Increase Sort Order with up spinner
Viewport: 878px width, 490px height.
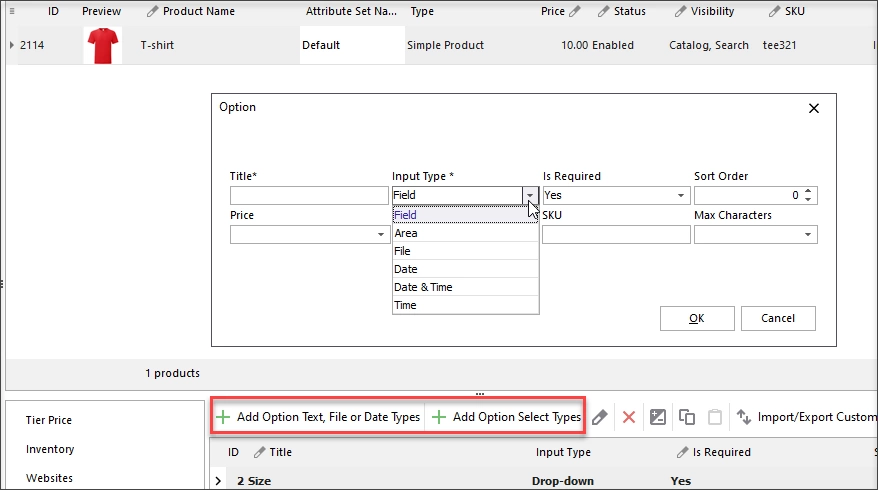[808, 191]
